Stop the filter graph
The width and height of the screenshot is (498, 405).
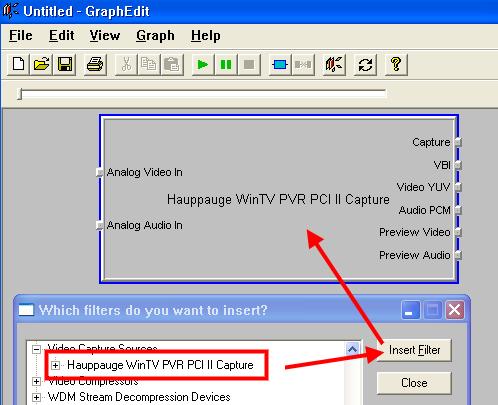pyautogui.click(x=249, y=64)
